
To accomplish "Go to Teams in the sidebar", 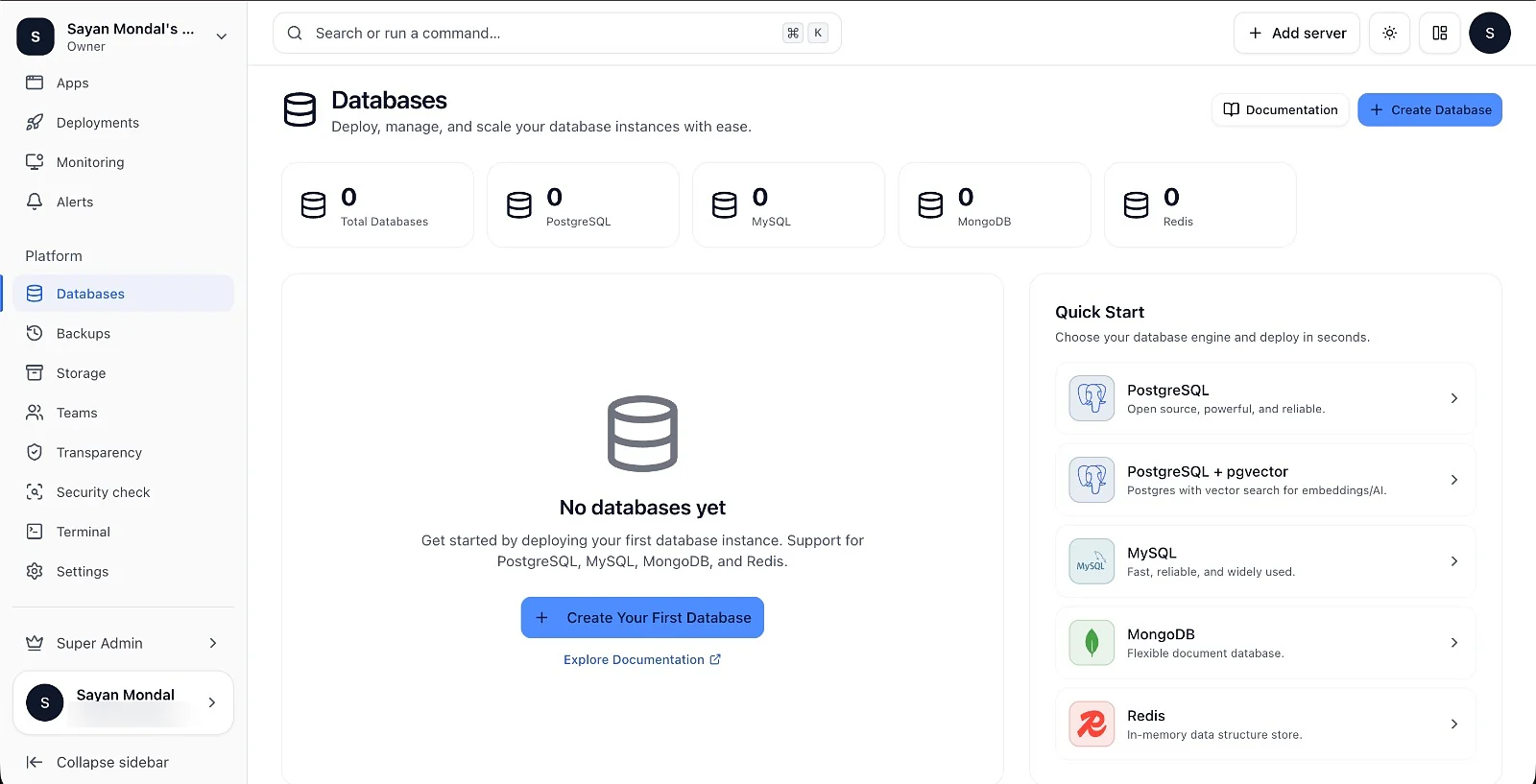I will click(123, 413).
